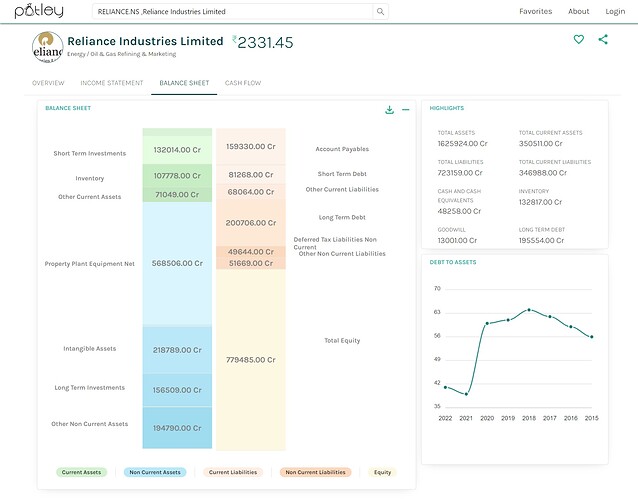Image resolution: width=638 pixels, height=499 pixels.
Task: Click the 81268.00 Cr short term debt block
Action: [x=251, y=175]
